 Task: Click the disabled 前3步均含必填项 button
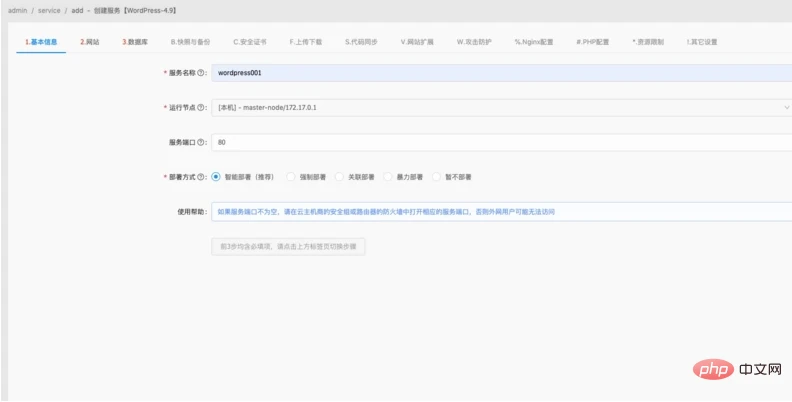[x=288, y=247]
